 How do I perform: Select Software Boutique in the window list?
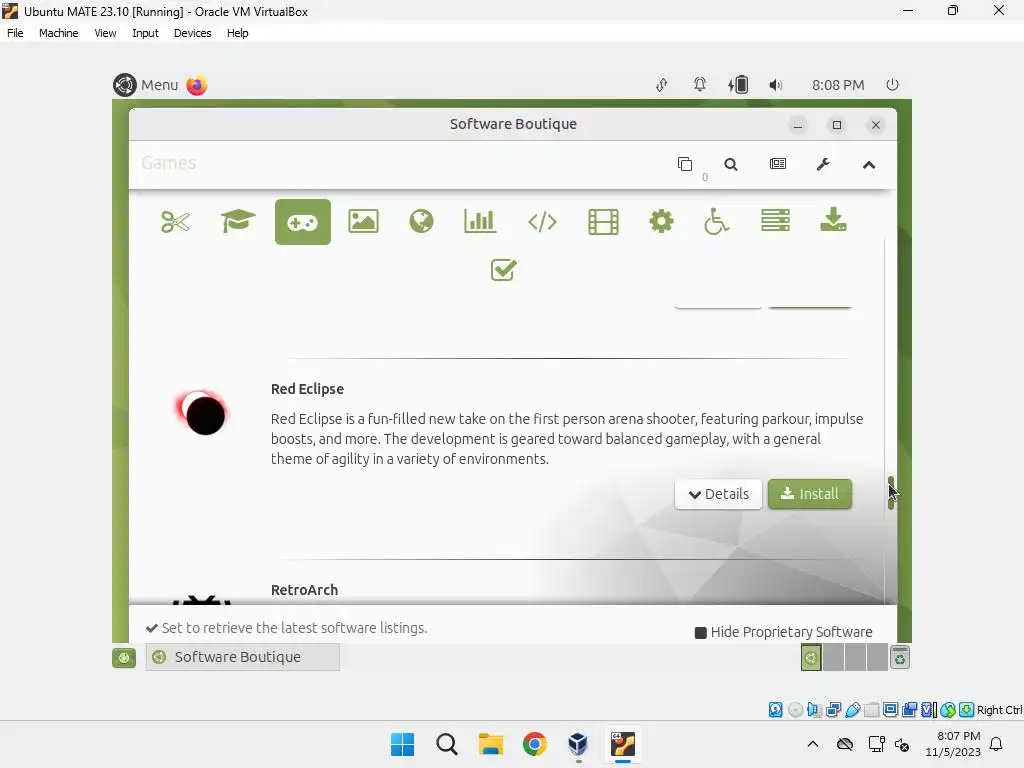pyautogui.click(x=242, y=657)
